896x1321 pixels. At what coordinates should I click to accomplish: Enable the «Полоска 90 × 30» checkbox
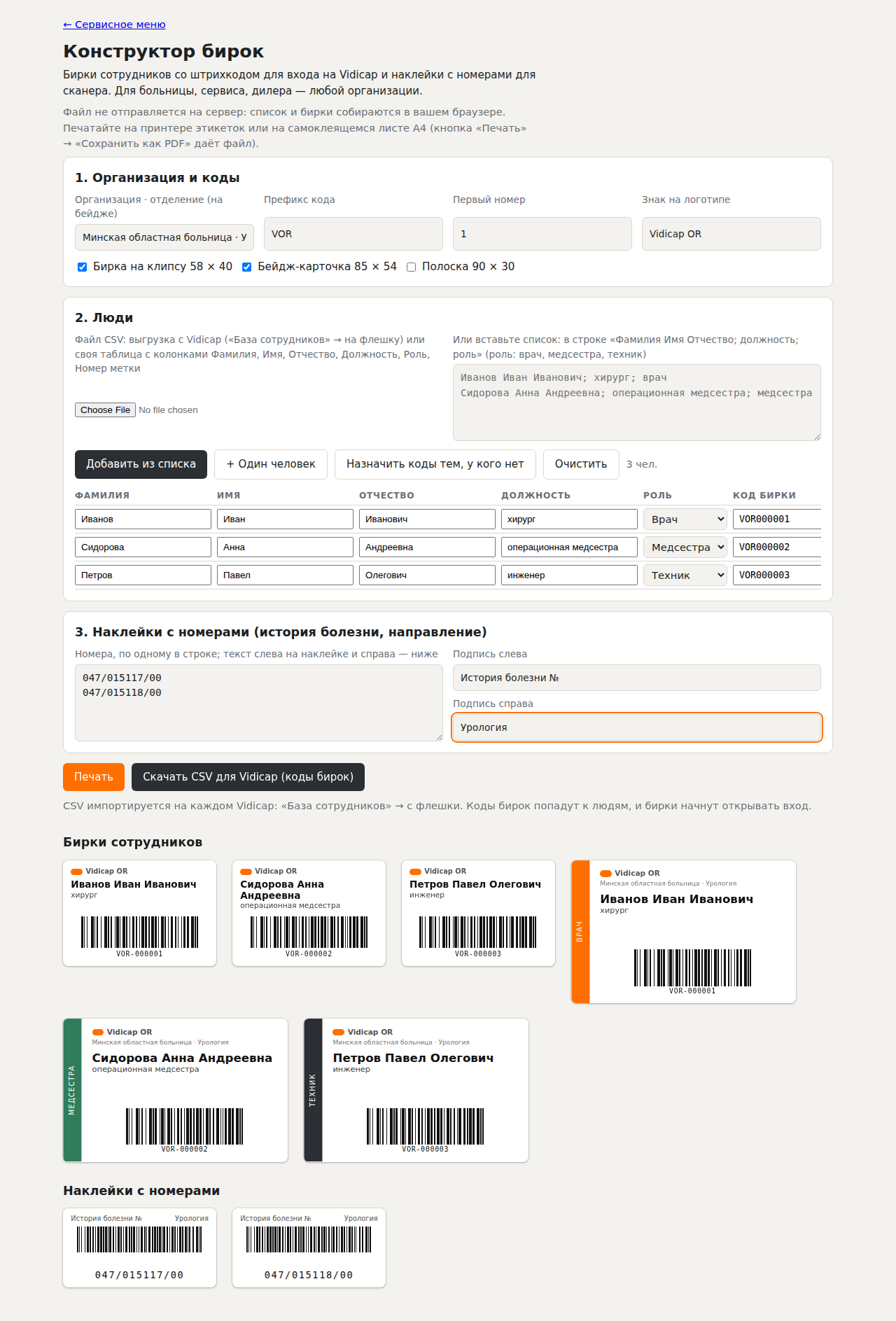411,267
